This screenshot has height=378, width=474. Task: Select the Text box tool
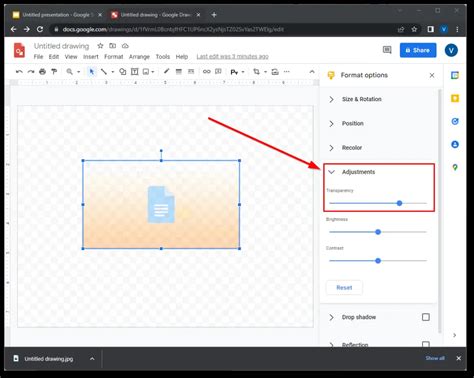(134, 72)
